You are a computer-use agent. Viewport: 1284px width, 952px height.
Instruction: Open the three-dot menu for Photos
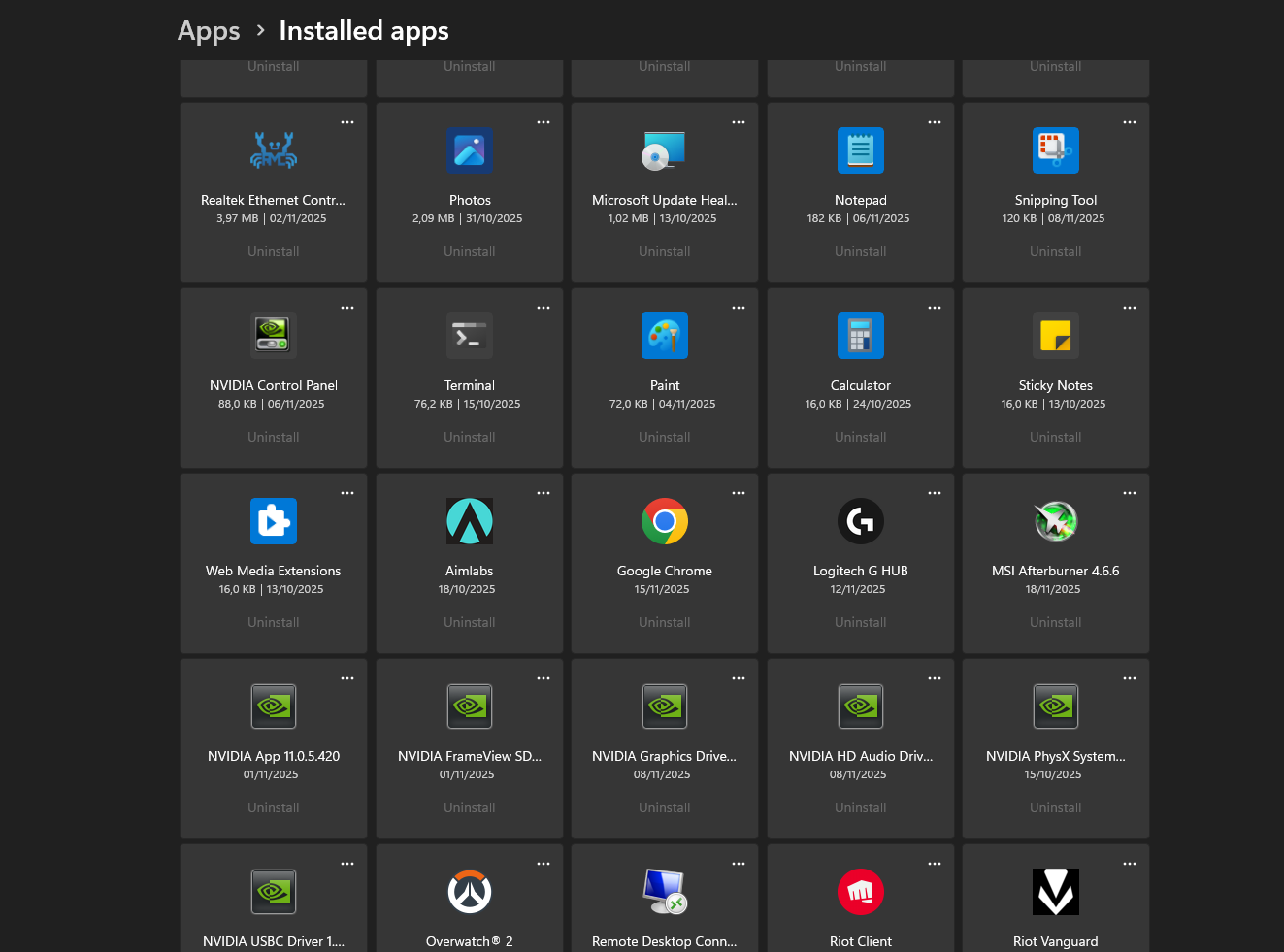point(543,122)
